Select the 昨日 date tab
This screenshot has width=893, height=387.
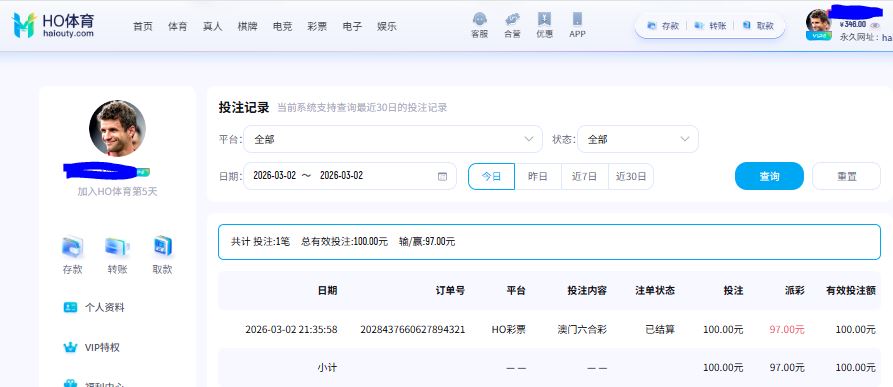point(538,176)
